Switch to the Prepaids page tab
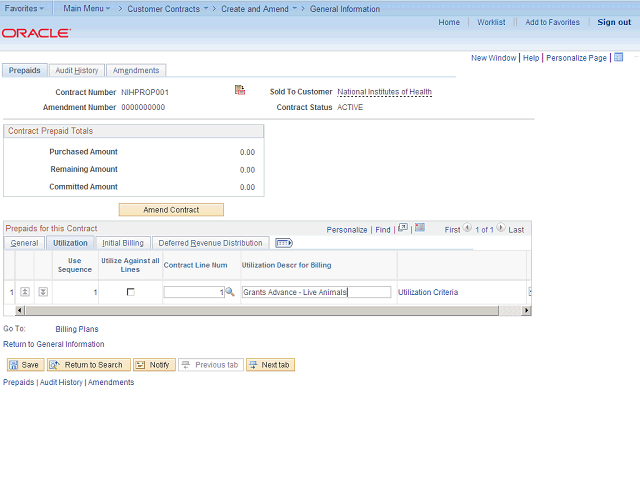The height and width of the screenshot is (480, 640). click(x=24, y=70)
